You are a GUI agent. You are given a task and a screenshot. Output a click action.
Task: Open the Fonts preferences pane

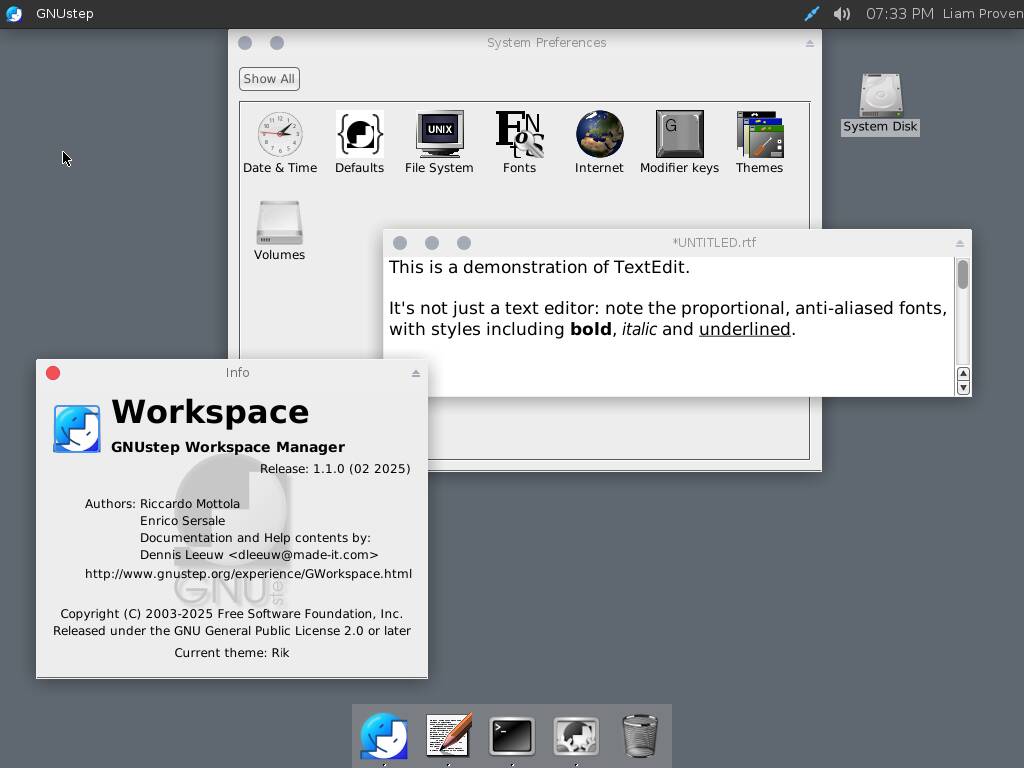click(519, 135)
